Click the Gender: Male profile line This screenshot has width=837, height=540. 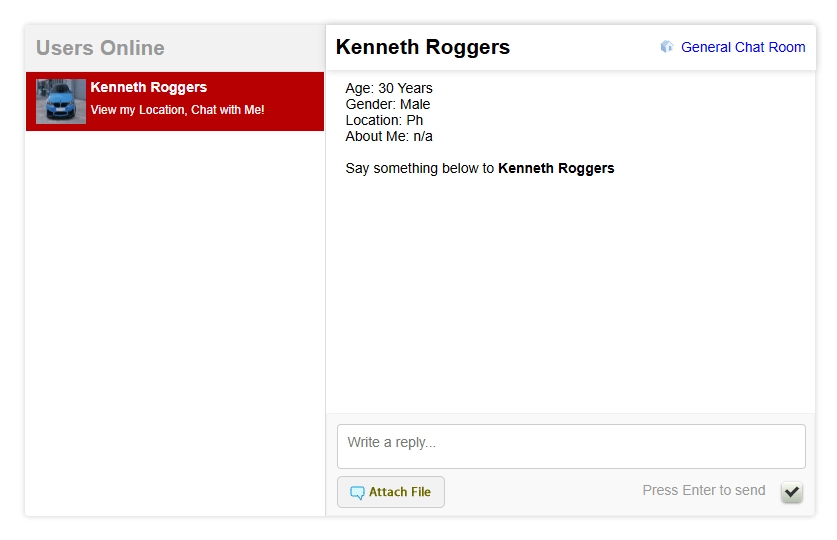coord(387,104)
